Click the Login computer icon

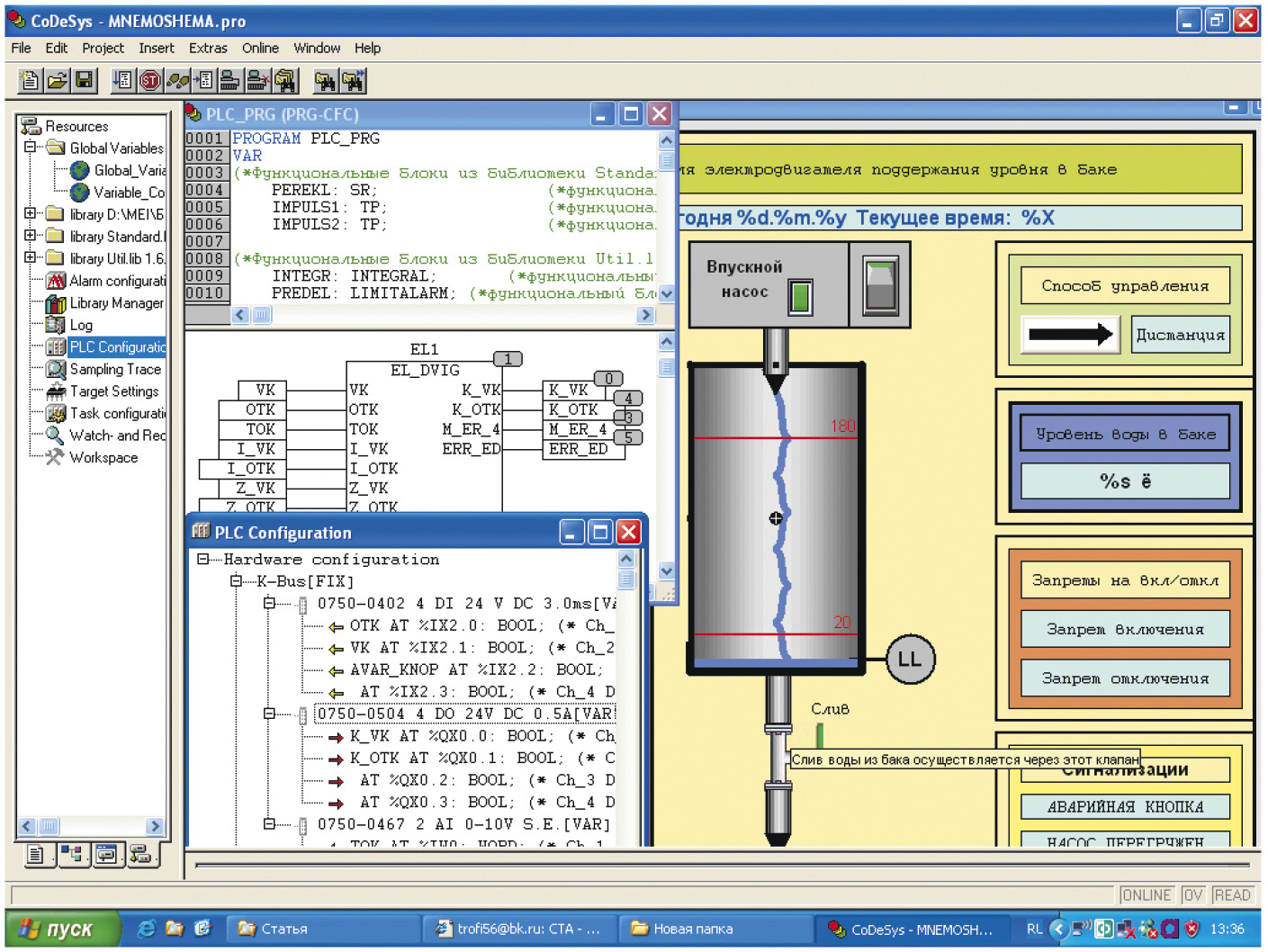[x=230, y=81]
